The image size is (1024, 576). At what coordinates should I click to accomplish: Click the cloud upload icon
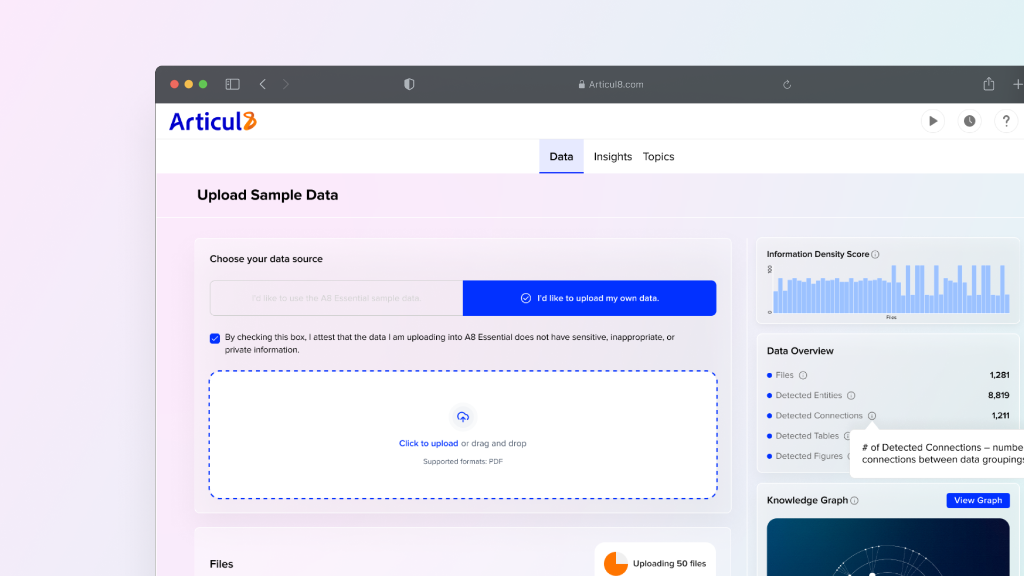[463, 417]
